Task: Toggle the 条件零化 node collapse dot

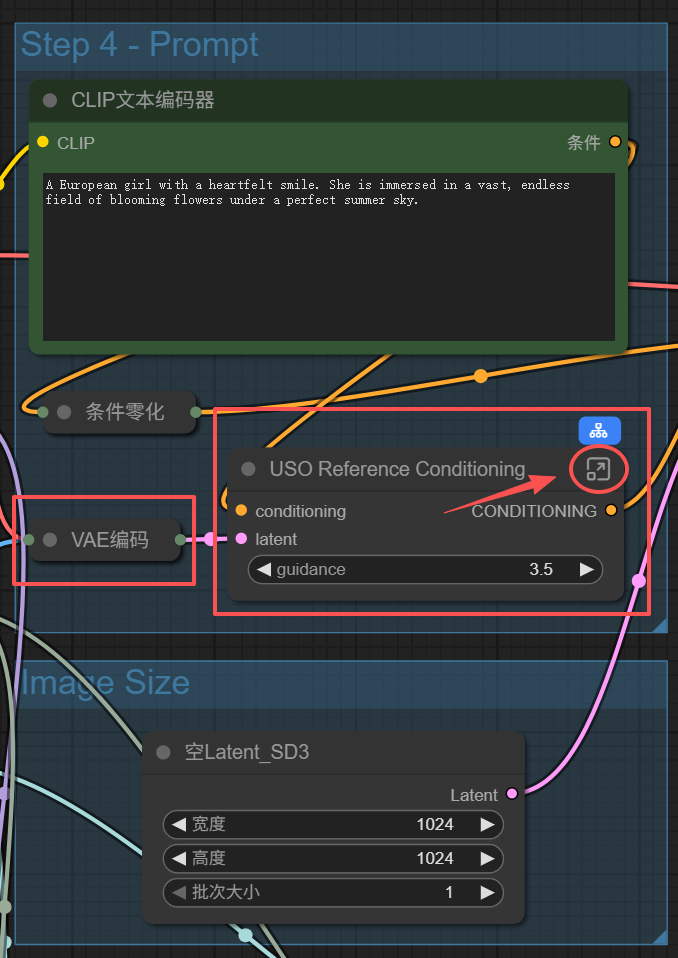Action: point(64,412)
